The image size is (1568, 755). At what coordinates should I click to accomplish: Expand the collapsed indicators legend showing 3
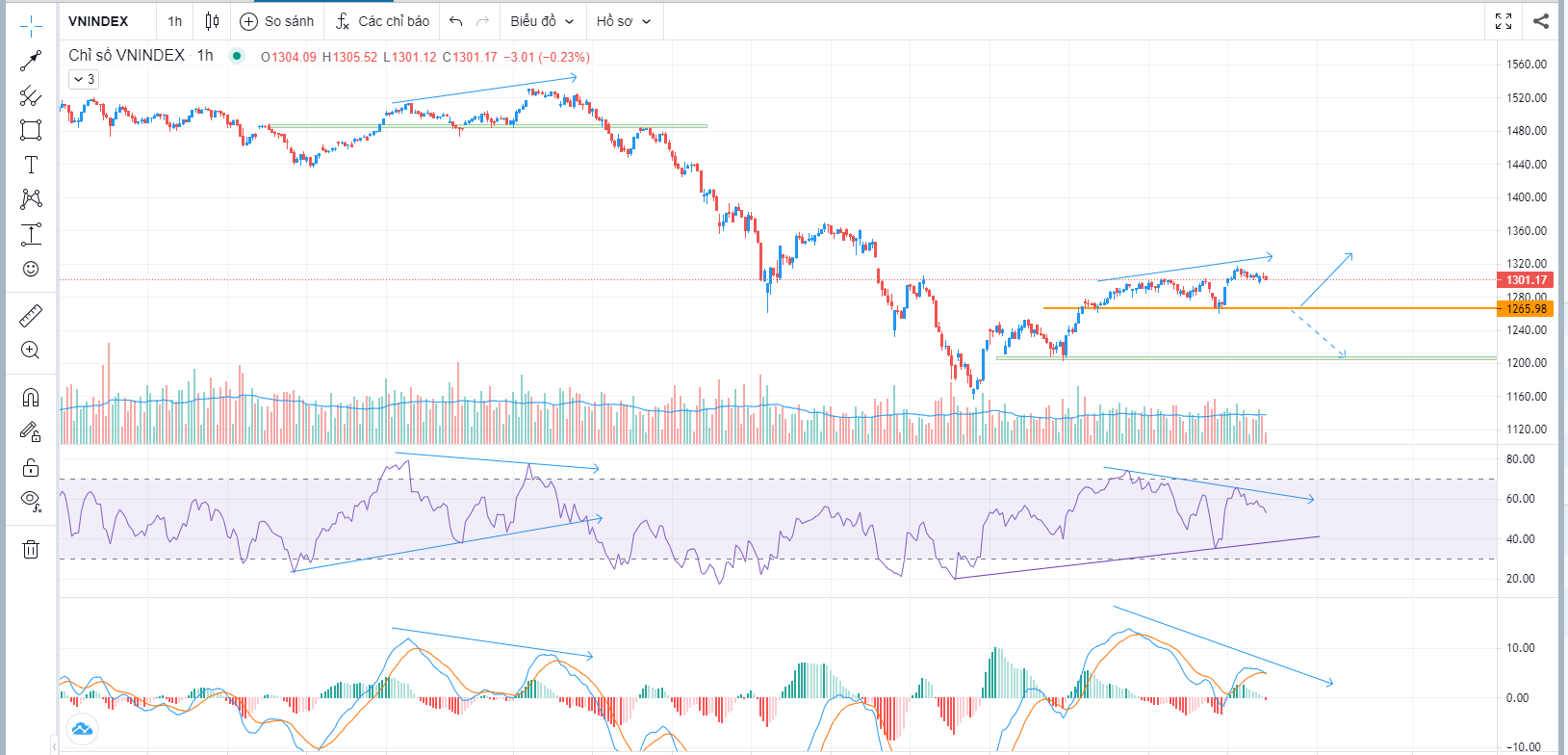(84, 79)
